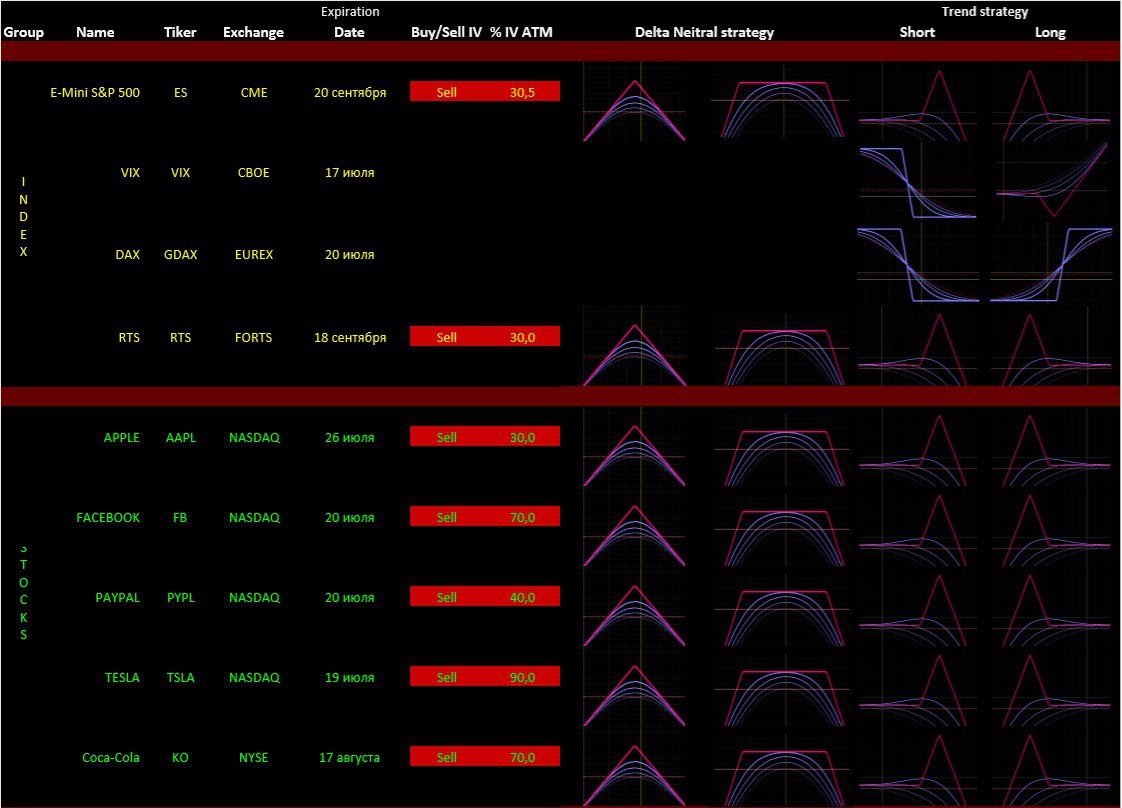Open the FACEBOOK trapezoid delta-neutral chart
The image size is (1122, 808).
[x=781, y=530]
